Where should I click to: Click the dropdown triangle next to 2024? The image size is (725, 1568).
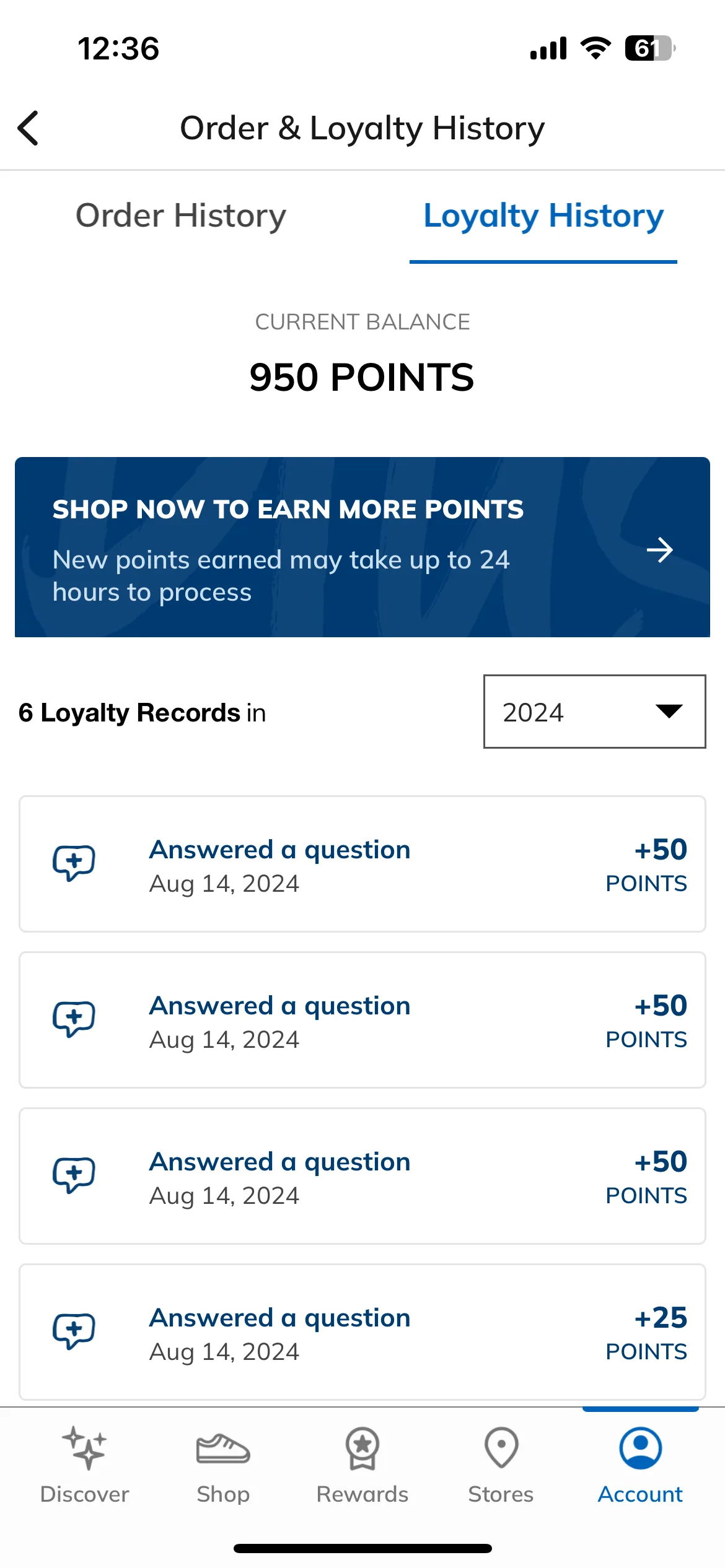pyautogui.click(x=669, y=711)
